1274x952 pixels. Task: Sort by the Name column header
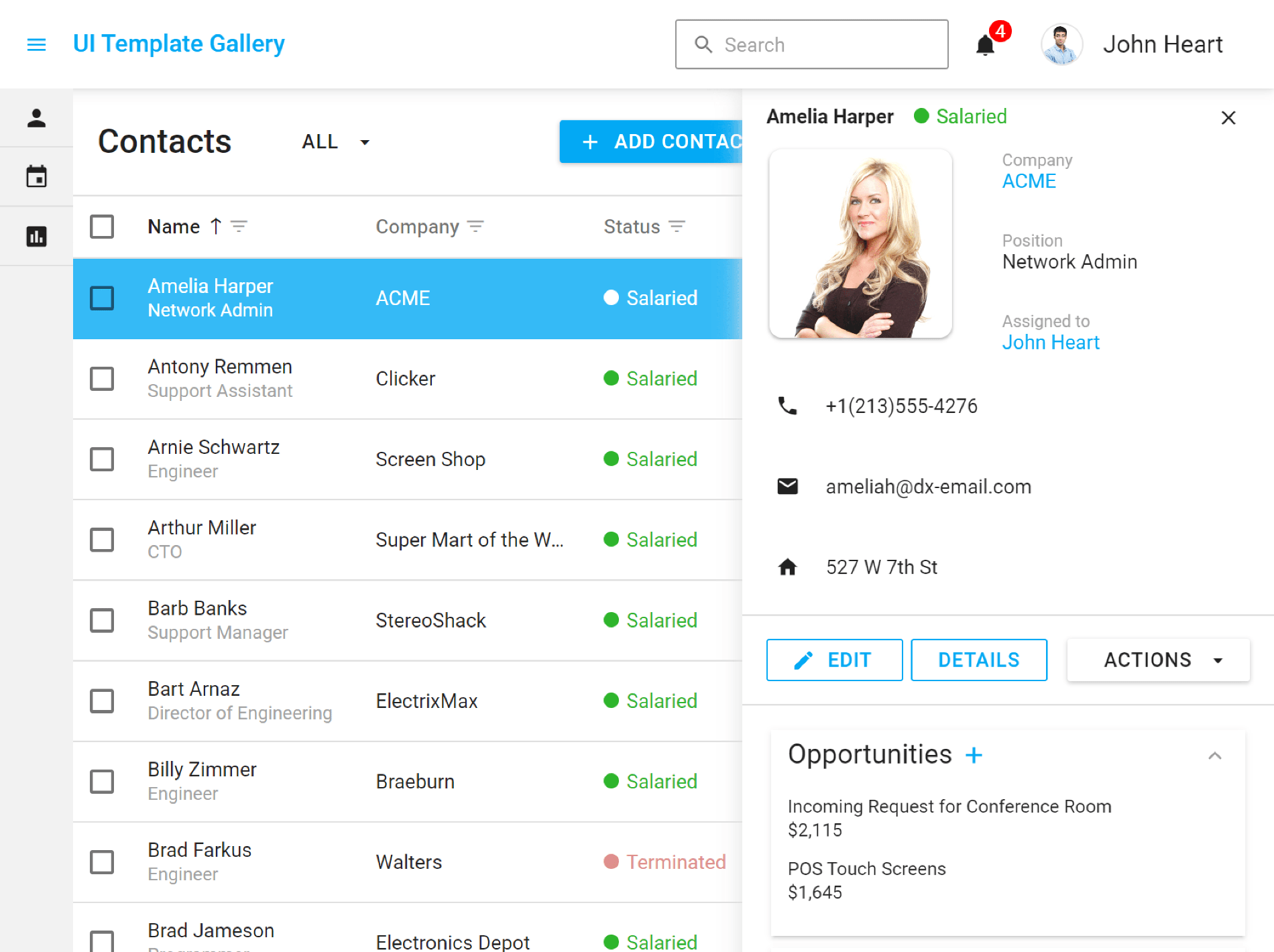174,227
